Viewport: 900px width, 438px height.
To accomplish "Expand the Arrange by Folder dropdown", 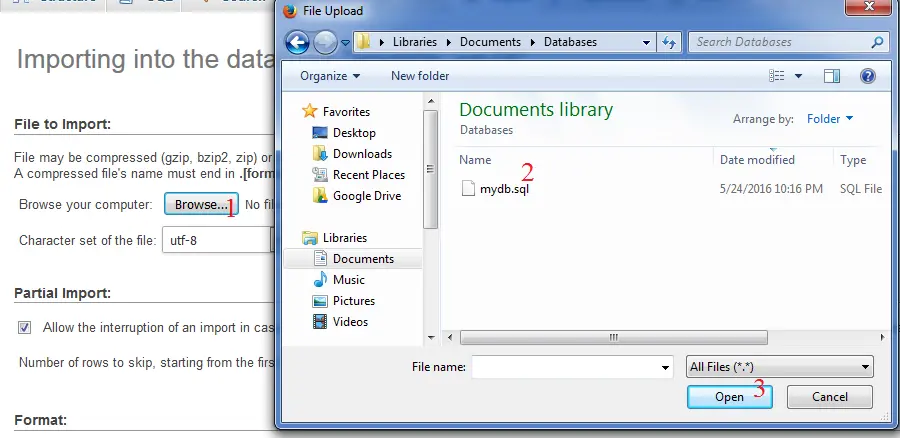I will (830, 119).
